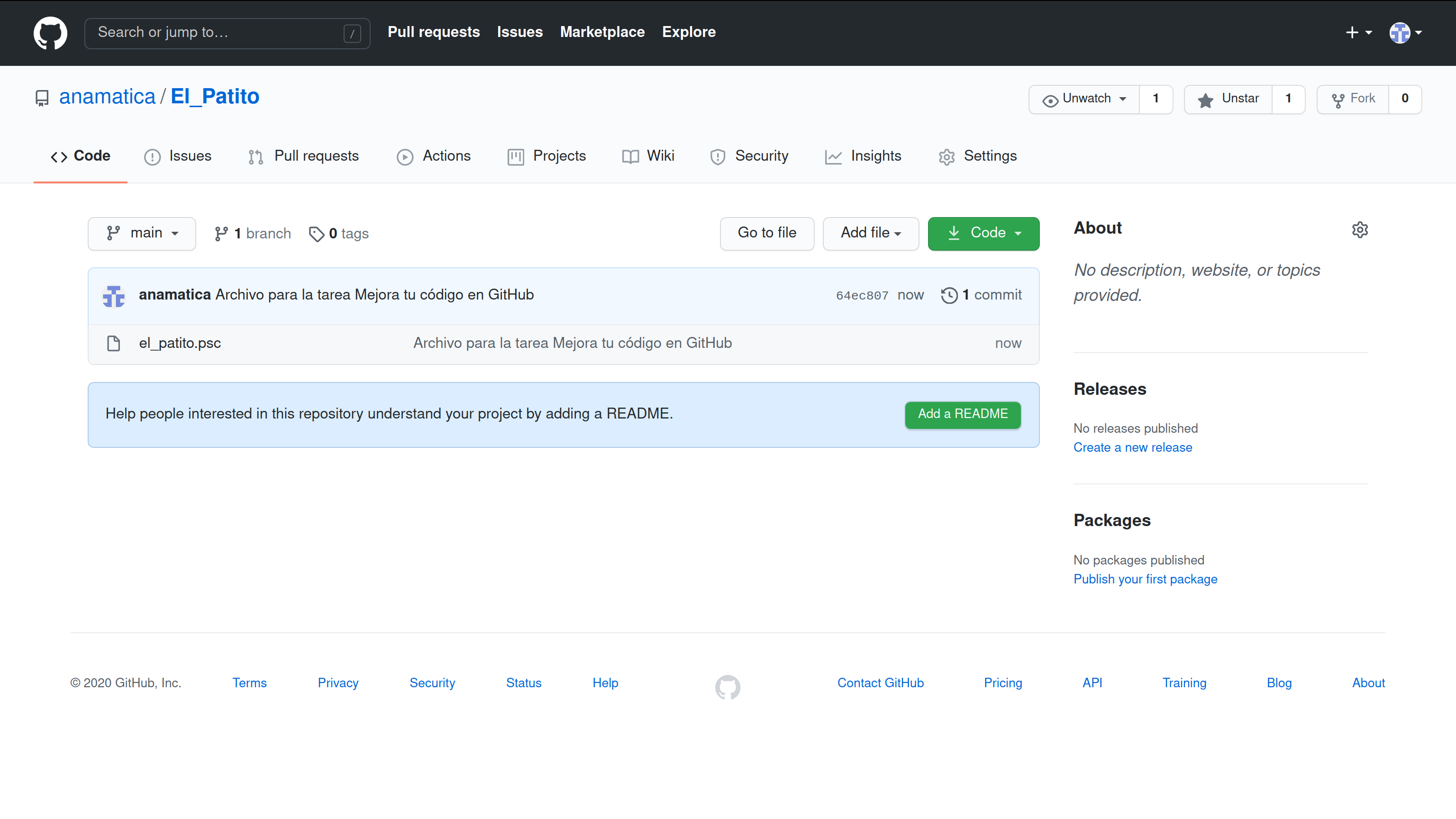Open Explore in the top navbar
Image resolution: width=1456 pixels, height=819 pixels.
(x=689, y=32)
